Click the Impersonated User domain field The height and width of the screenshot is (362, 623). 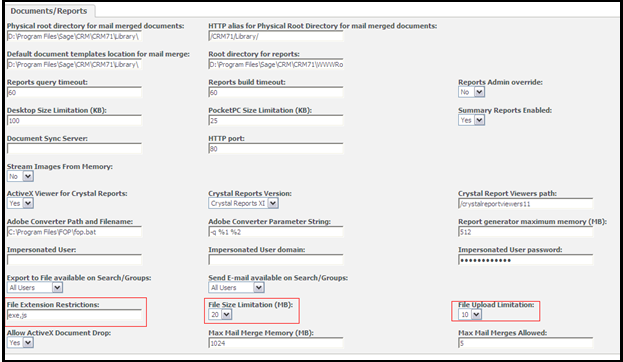pyautogui.click(x=276, y=260)
